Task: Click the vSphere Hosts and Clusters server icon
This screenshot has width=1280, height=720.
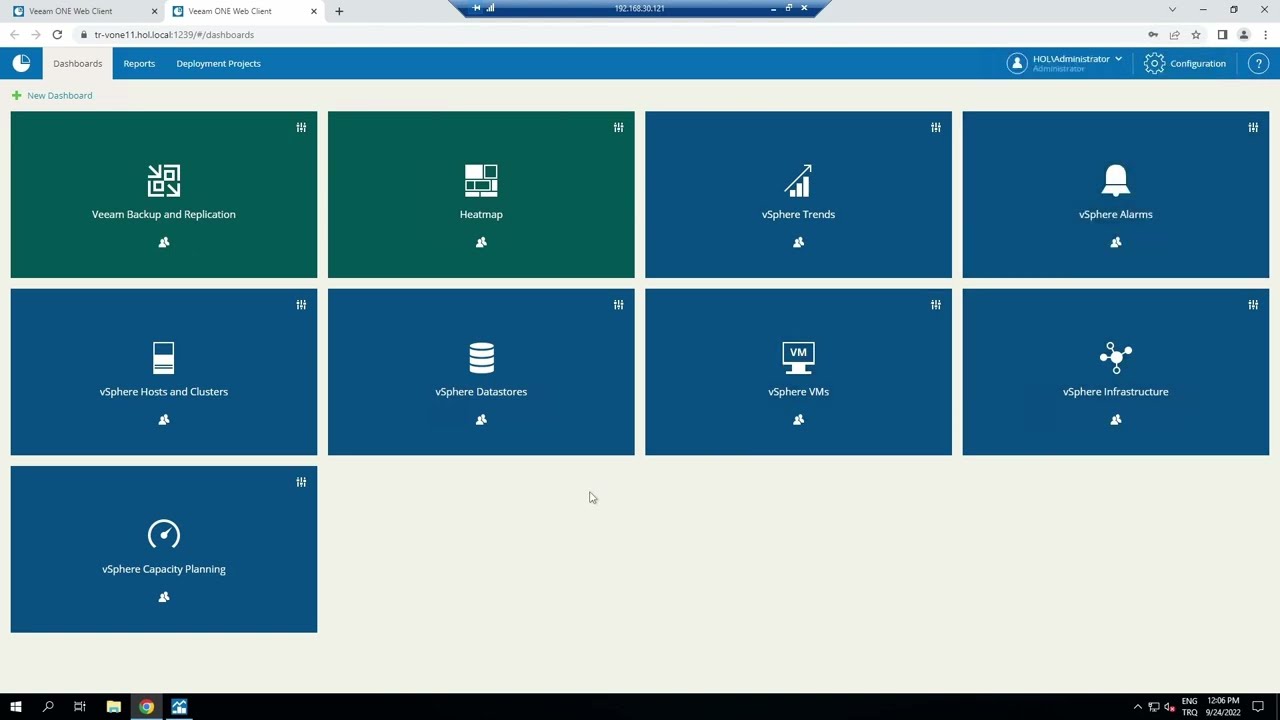Action: [x=164, y=358]
